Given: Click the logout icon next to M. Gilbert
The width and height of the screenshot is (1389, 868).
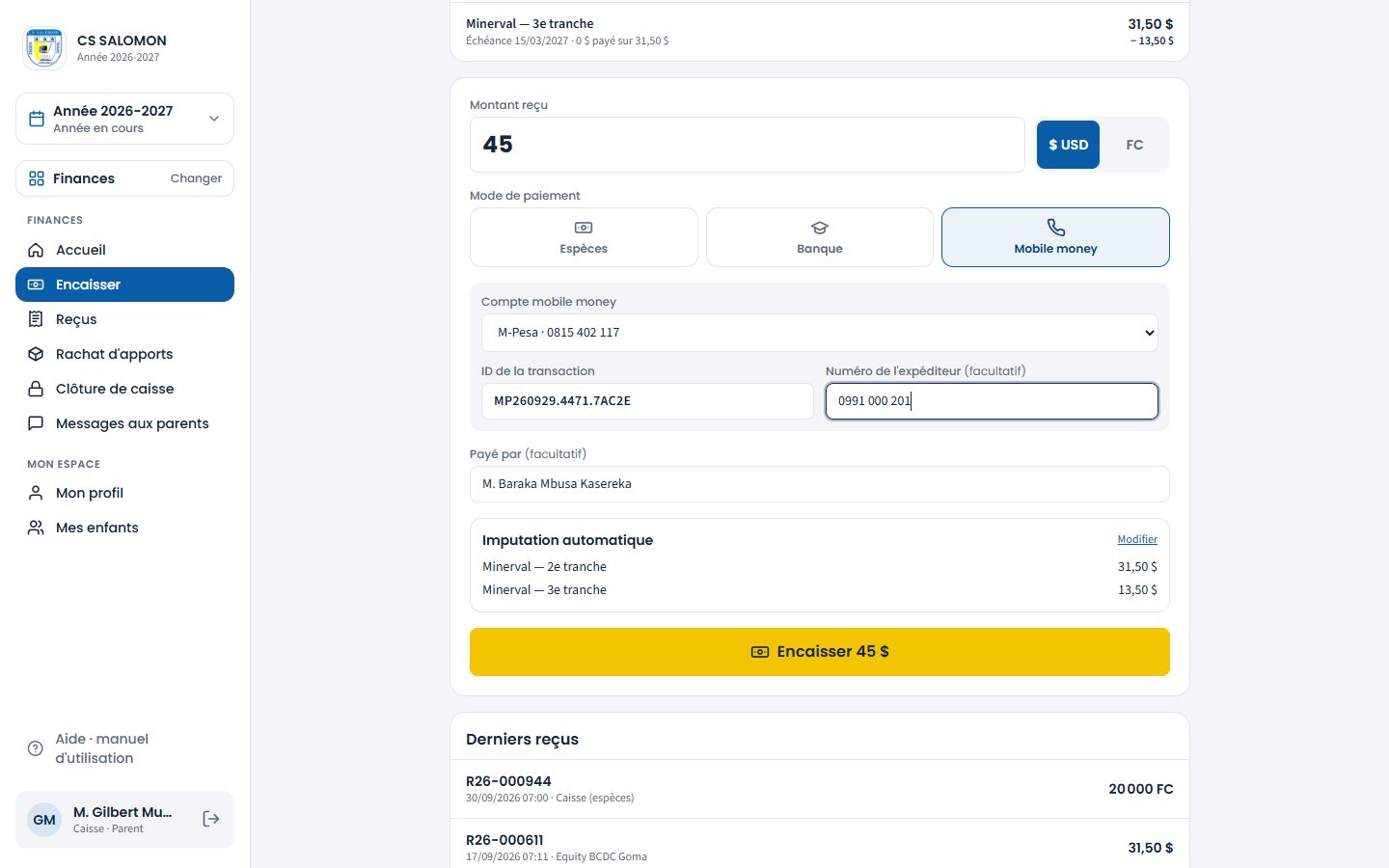Looking at the screenshot, I should [211, 819].
